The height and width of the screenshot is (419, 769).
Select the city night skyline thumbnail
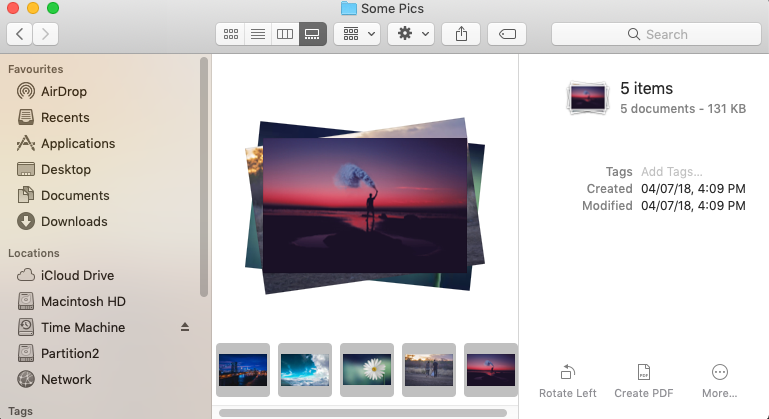(x=243, y=370)
